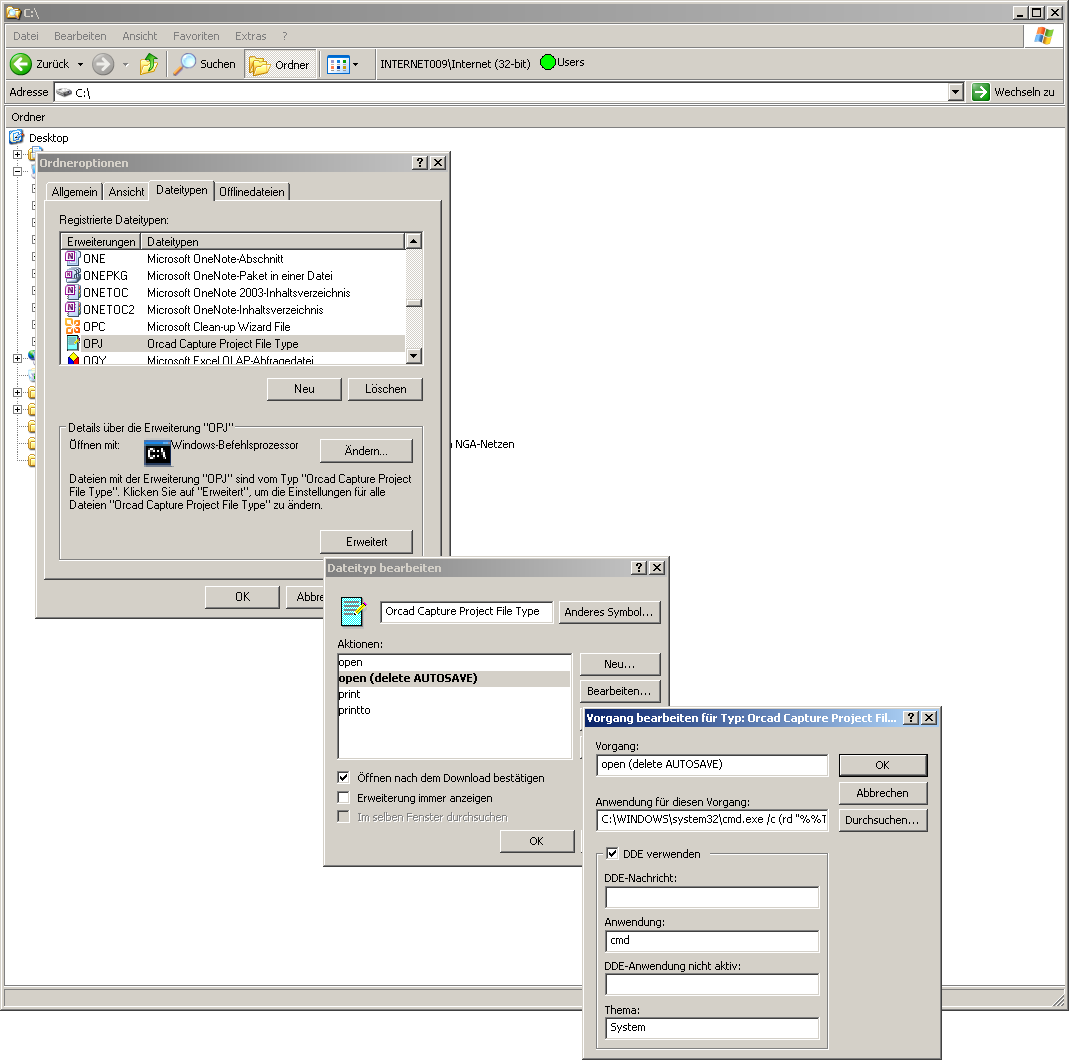Click Durchsuchen... button
The height and width of the screenshot is (1060, 1069).
[x=882, y=820]
